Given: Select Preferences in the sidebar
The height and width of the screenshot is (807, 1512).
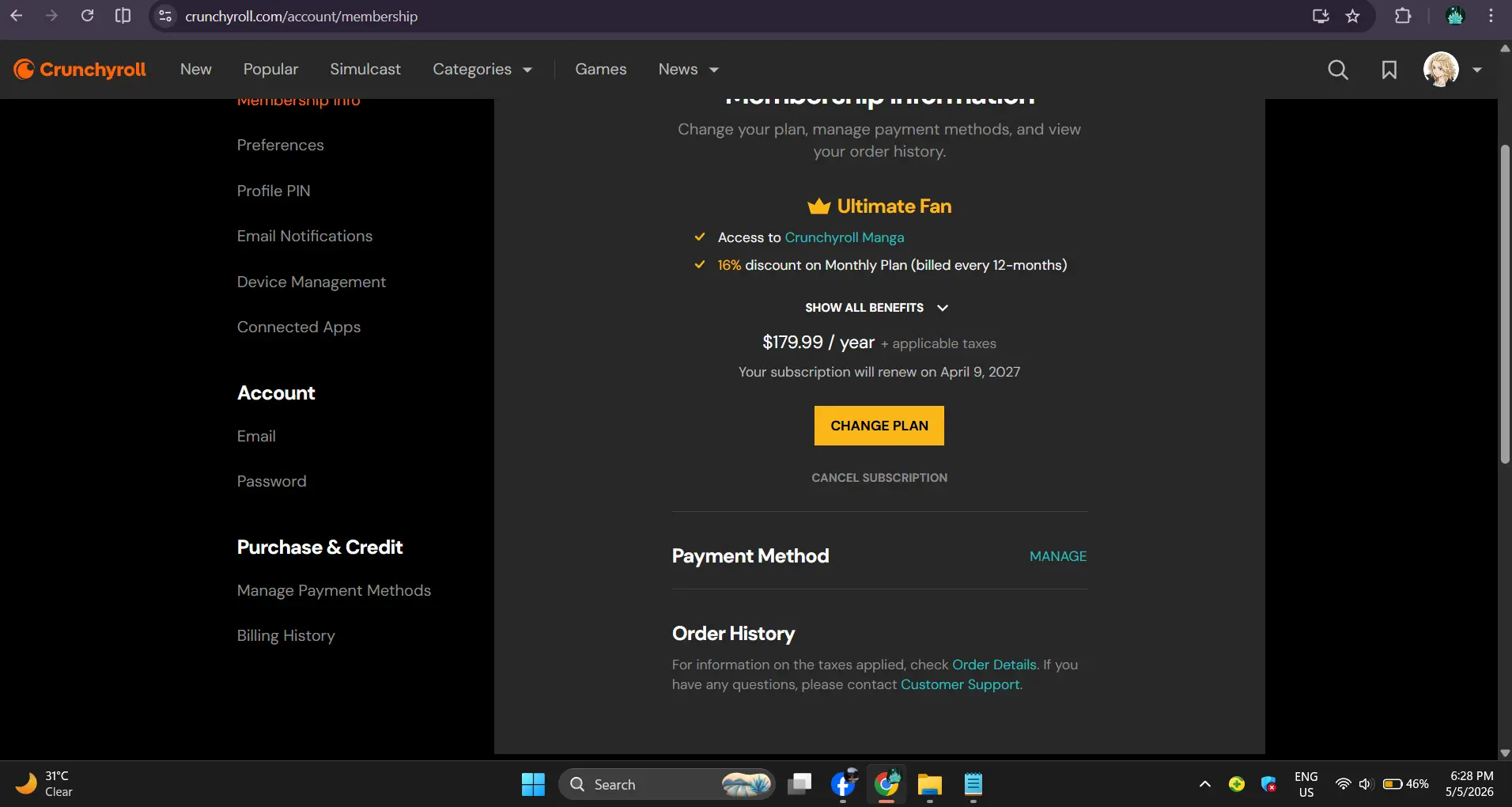Looking at the screenshot, I should click(281, 145).
